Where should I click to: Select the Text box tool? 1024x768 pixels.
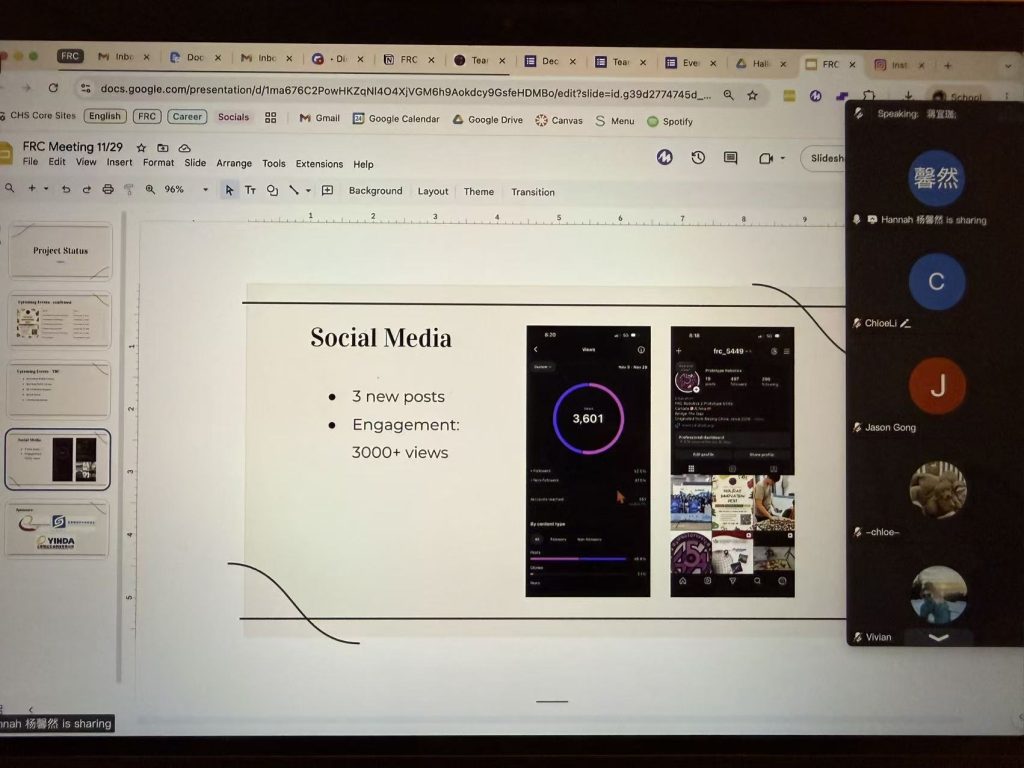[250, 190]
